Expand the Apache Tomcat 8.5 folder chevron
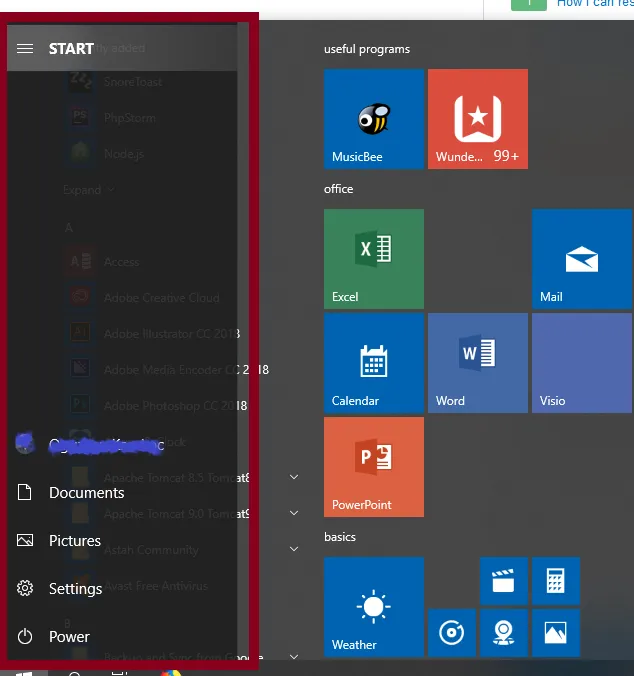Screen dimensions: 634x676 coord(294,477)
